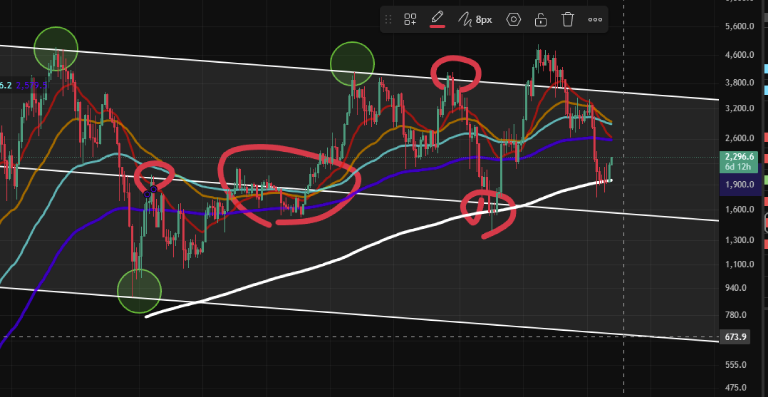Click the 1,300.0 price scale value

pyautogui.click(x=739, y=240)
